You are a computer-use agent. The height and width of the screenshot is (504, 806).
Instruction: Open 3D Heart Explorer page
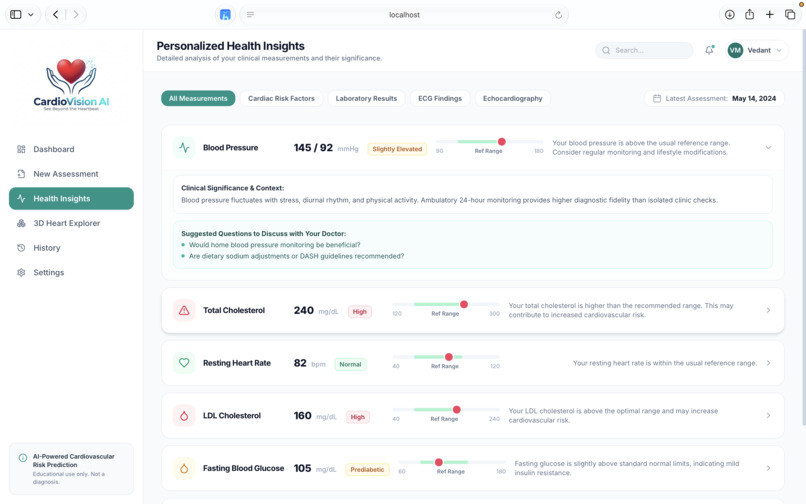click(x=71, y=223)
